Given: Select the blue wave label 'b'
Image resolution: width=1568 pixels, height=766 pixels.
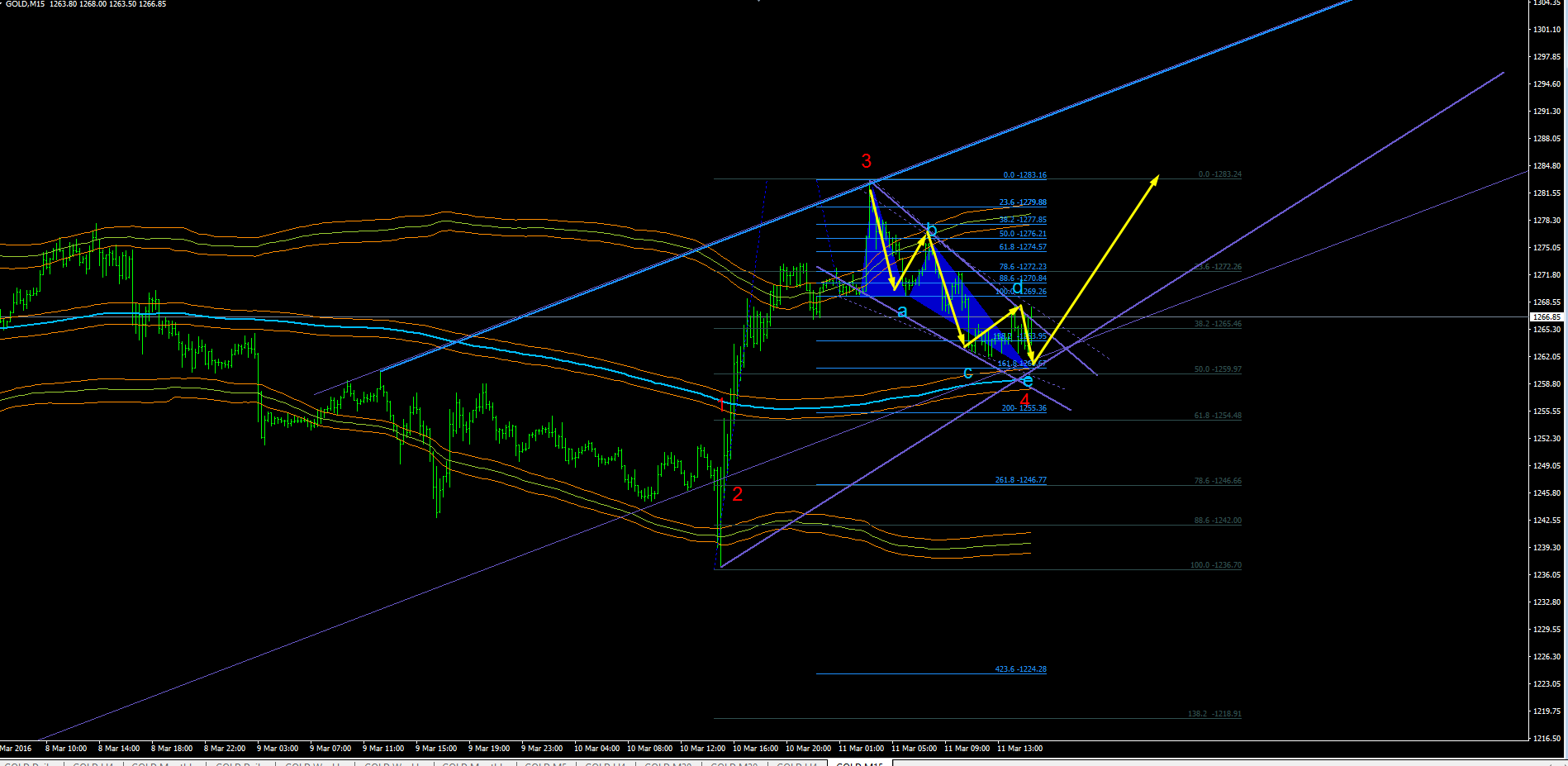Looking at the screenshot, I should [931, 229].
